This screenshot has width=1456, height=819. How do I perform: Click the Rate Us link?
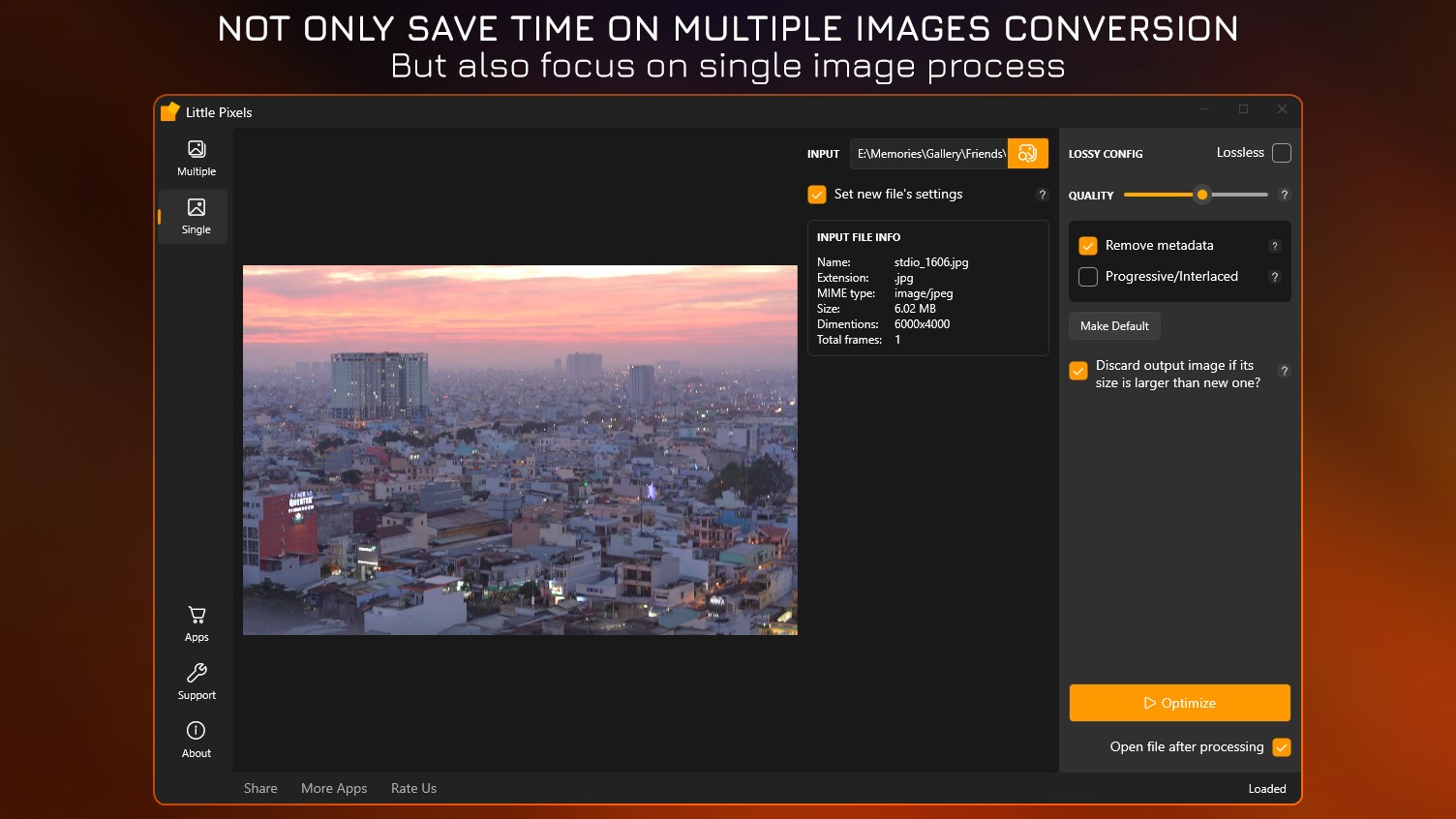413,788
